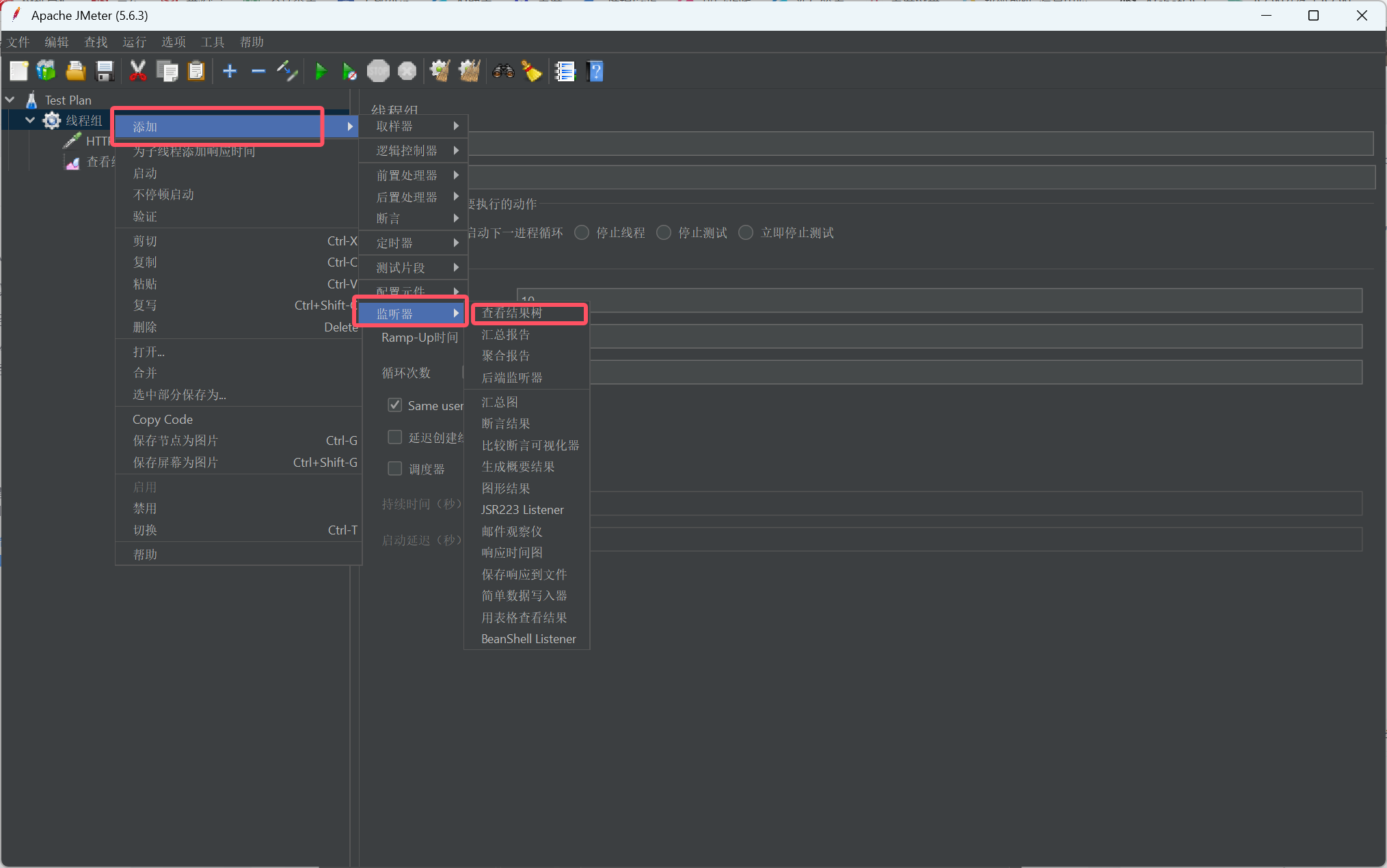Open the 监听器 submenu
Viewport: 1387px width, 868px height.
coord(410,313)
